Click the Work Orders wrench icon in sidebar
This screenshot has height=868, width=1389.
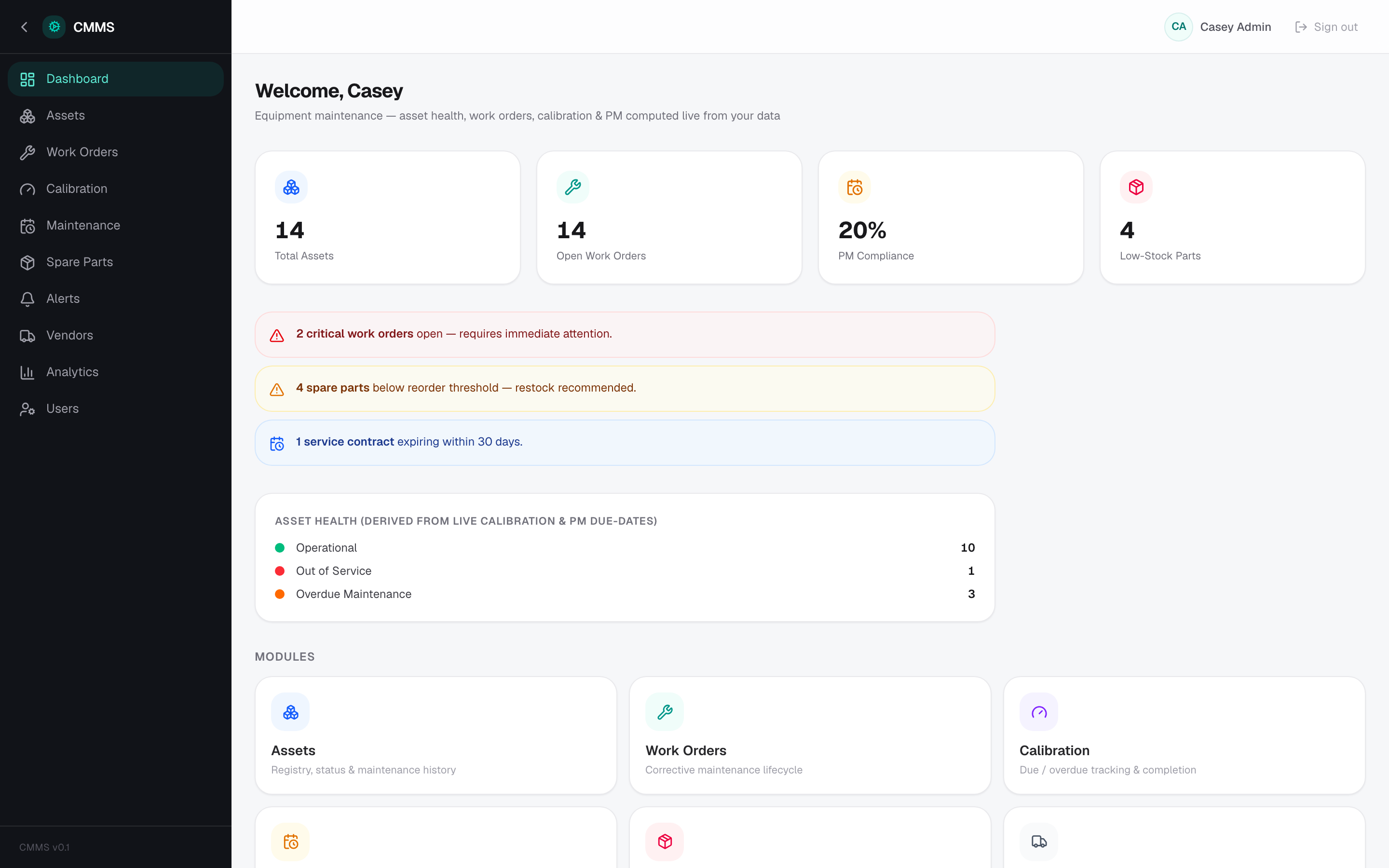pyautogui.click(x=27, y=153)
